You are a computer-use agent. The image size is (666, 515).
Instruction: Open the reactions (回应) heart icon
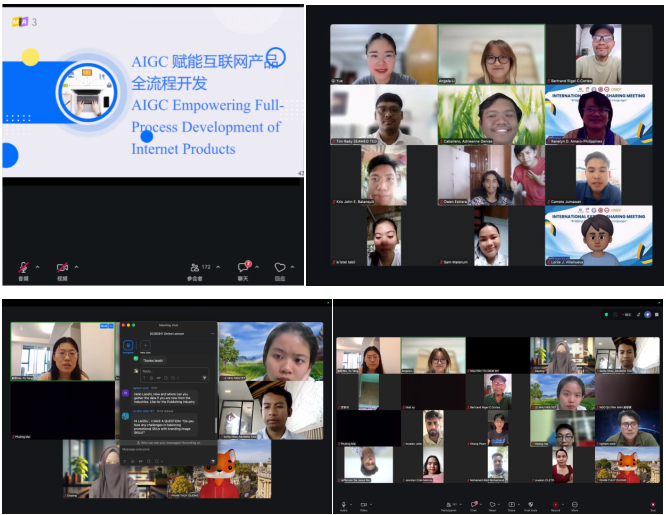pos(280,267)
